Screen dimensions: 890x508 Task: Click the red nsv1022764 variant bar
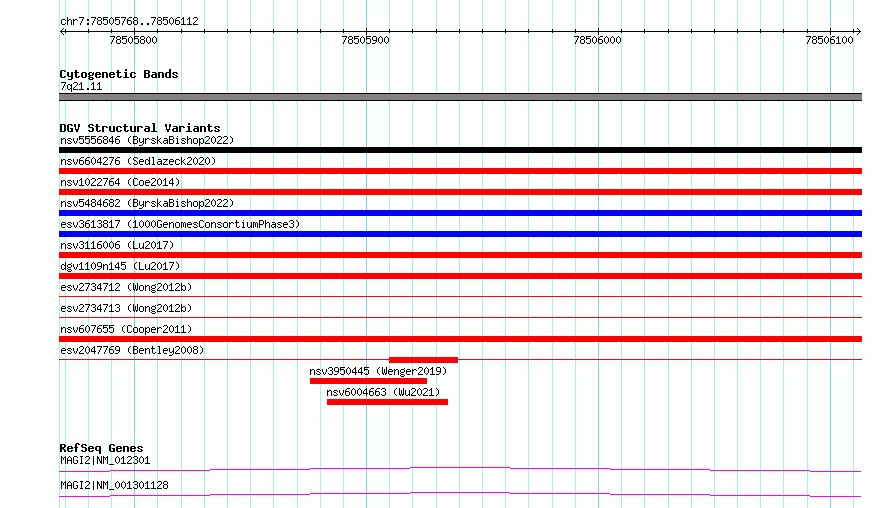click(x=460, y=192)
